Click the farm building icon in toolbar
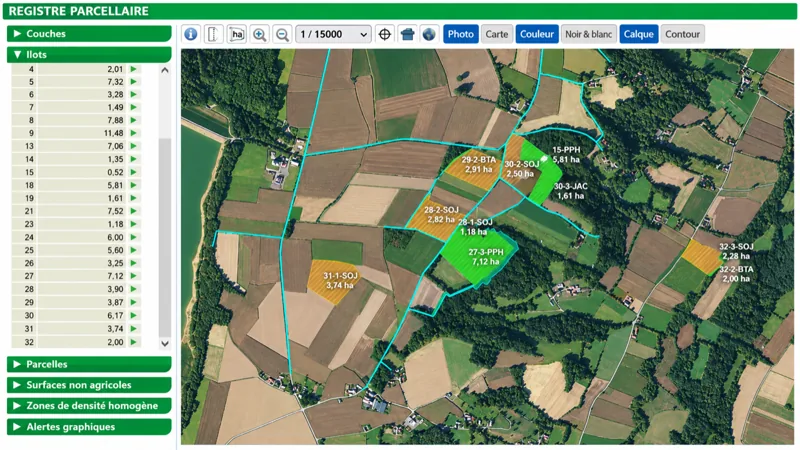Viewport: 800px width, 450px height. point(407,34)
